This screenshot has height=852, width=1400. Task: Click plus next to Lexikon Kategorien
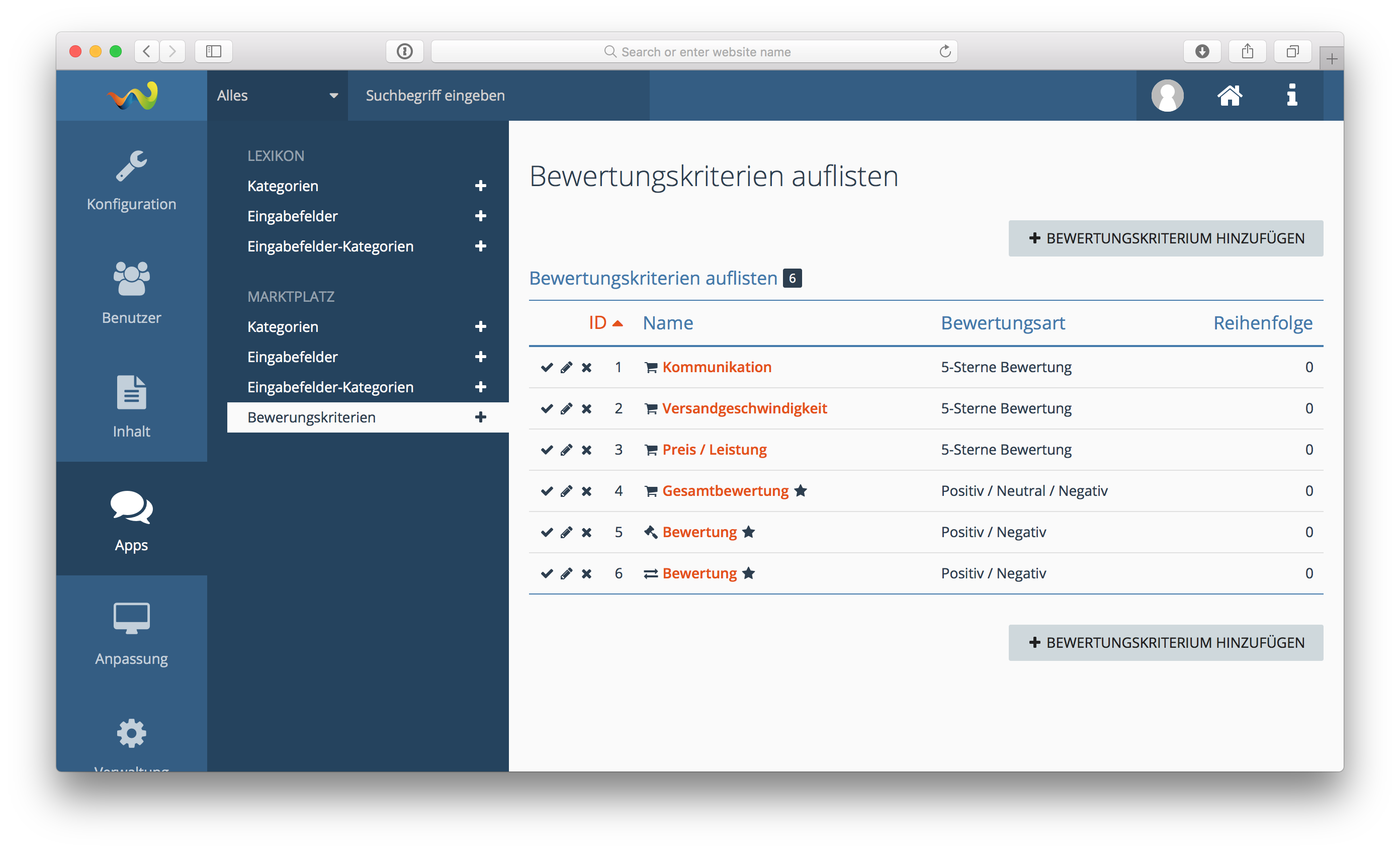[480, 186]
